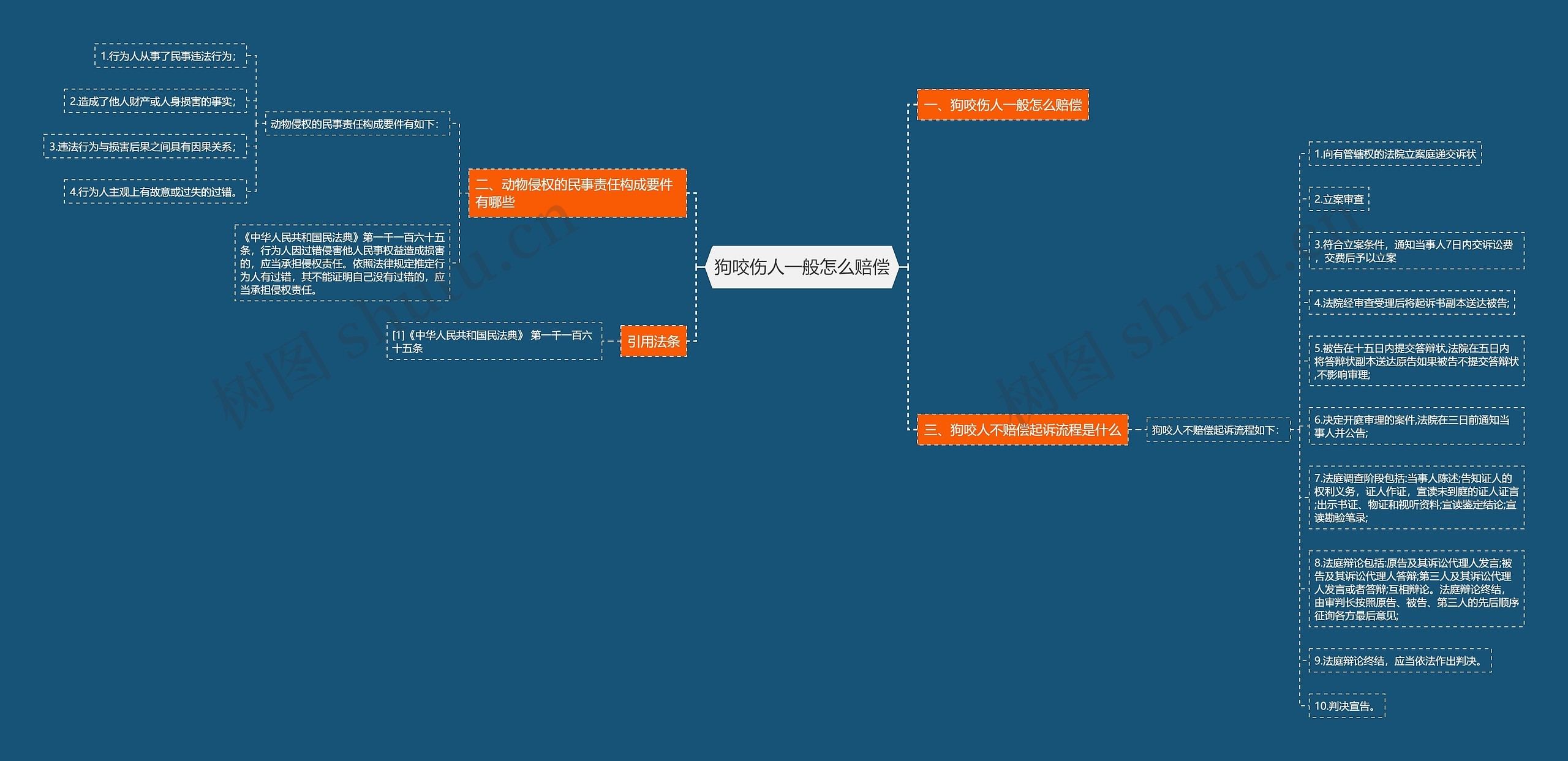Click the 《中华人民共和国民法典》第一千一百六十五条 paragraph node
Viewport: 1568px width, 761px height.
coord(342,263)
